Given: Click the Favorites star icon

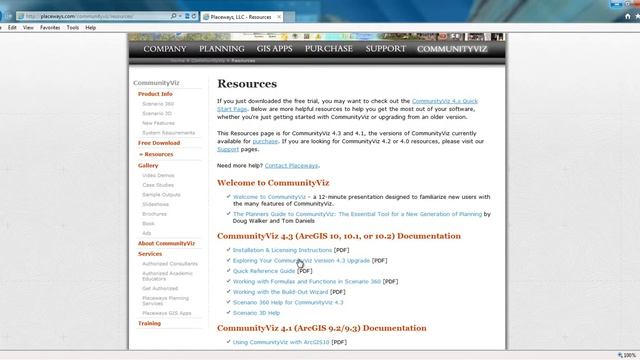Looking at the screenshot, I should pyautogui.click(x=638, y=16).
